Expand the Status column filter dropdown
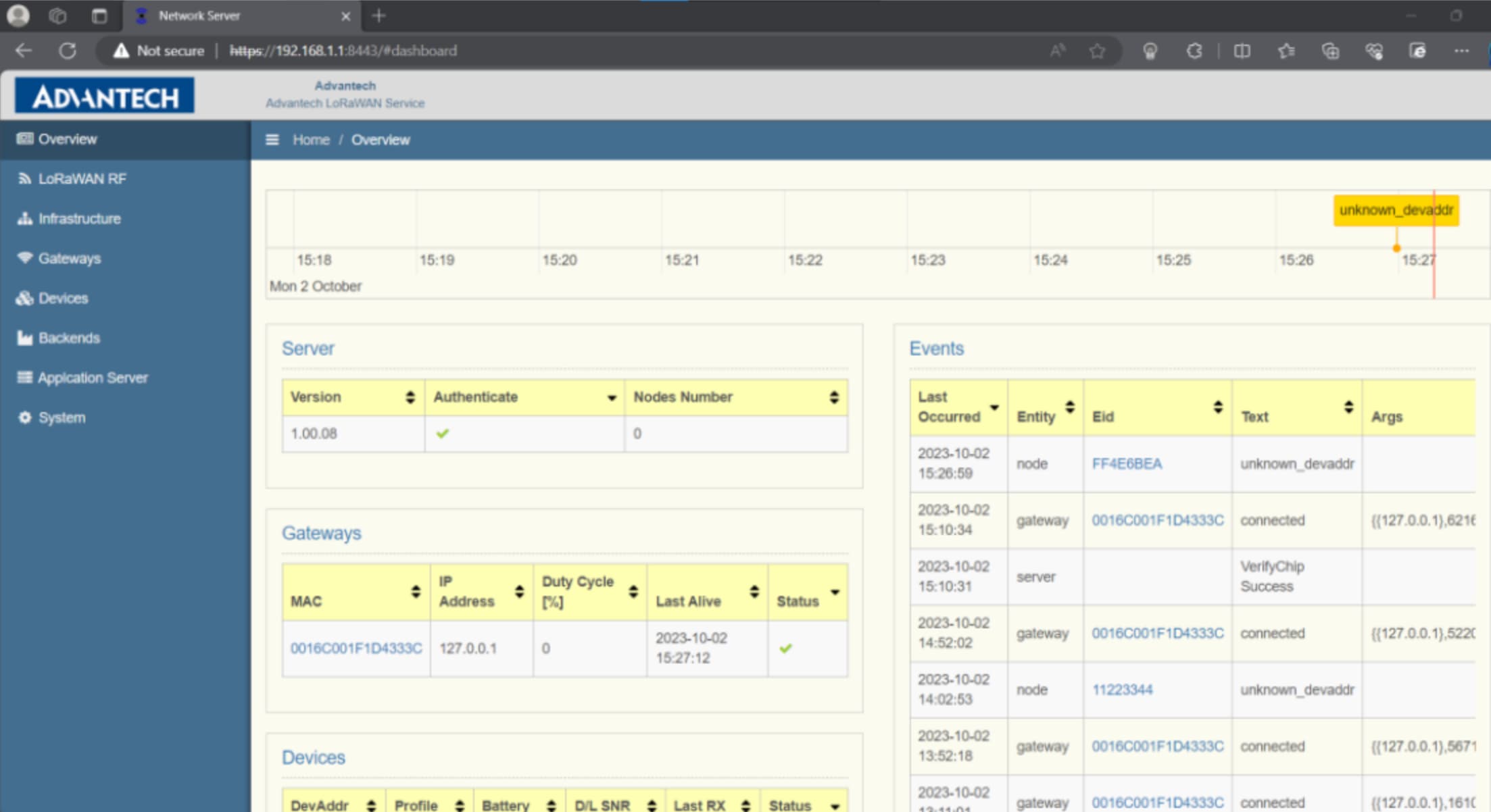This screenshot has height=812, width=1491. pyautogui.click(x=836, y=590)
